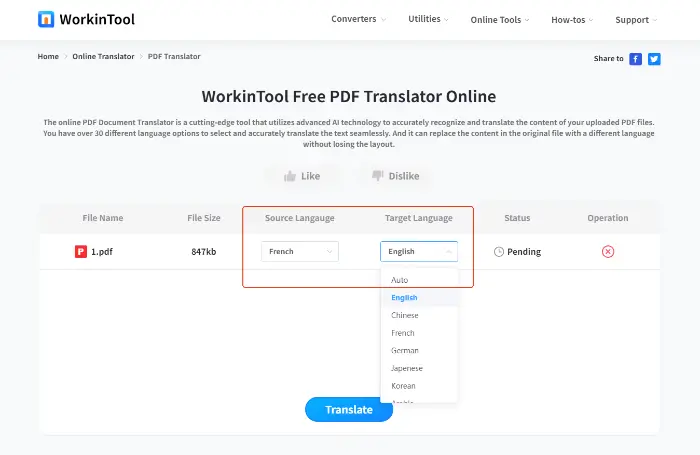Select Japanese in target language list
The width and height of the screenshot is (700, 455).
tap(419, 368)
